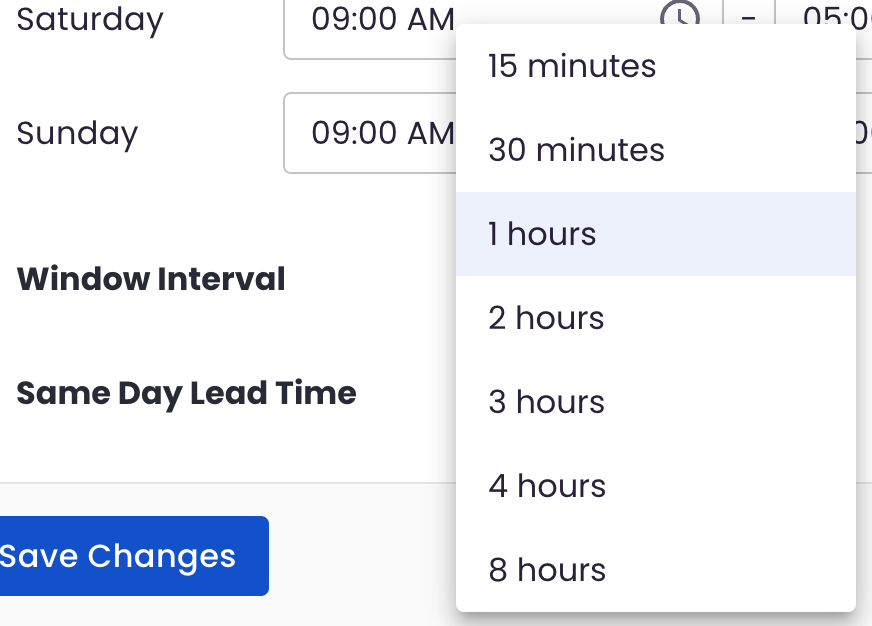872x626 pixels.
Task: Click the Saturday row label
Action: [x=90, y=20]
